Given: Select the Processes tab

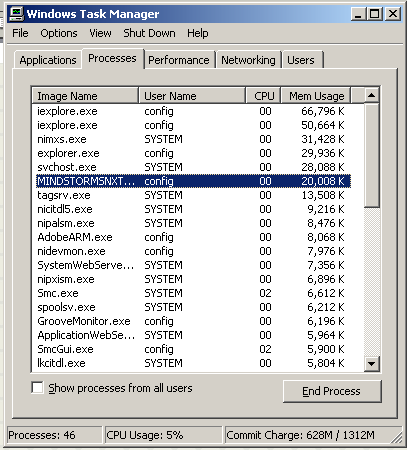Looking at the screenshot, I should [112, 59].
